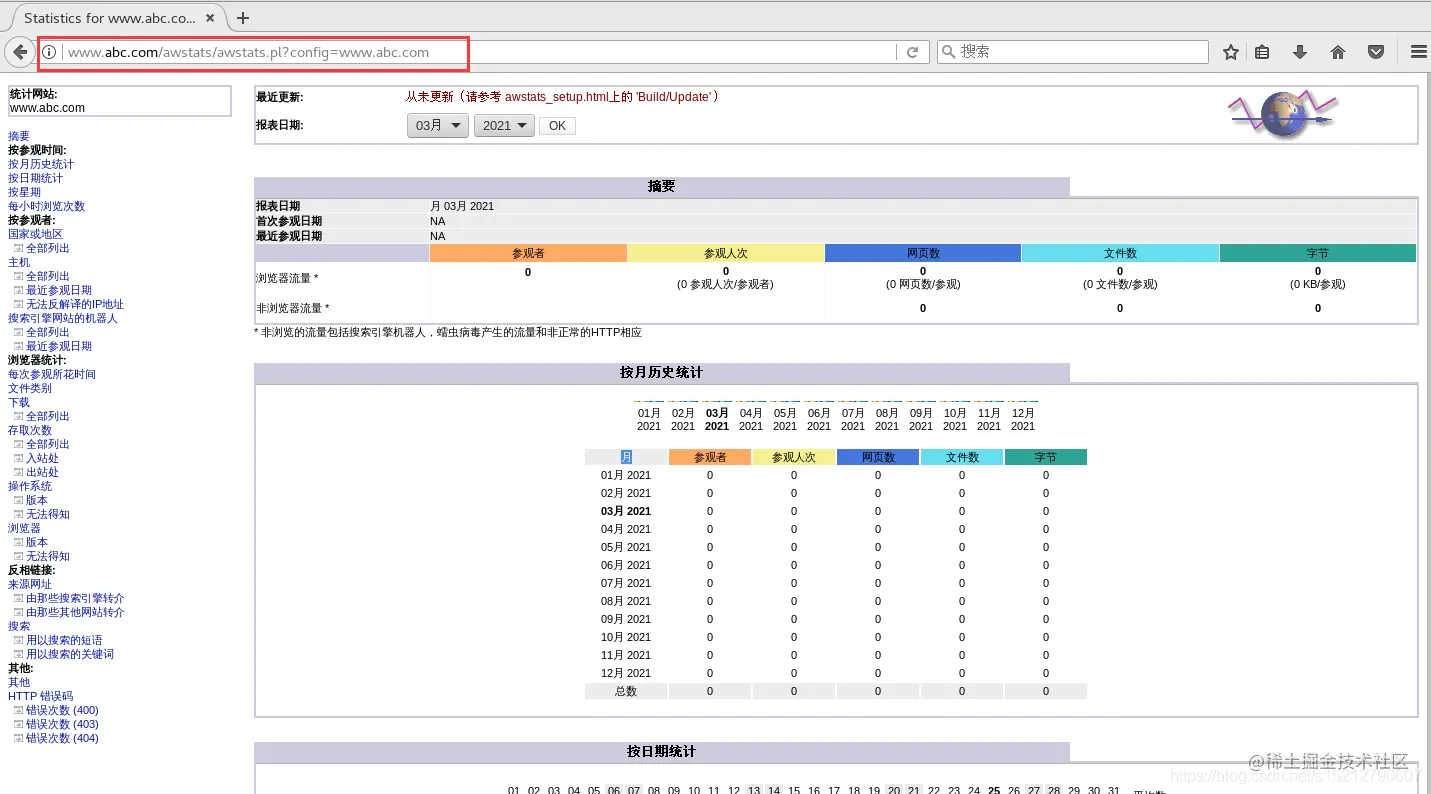Open the 03月 month dropdown

pyautogui.click(x=438, y=125)
